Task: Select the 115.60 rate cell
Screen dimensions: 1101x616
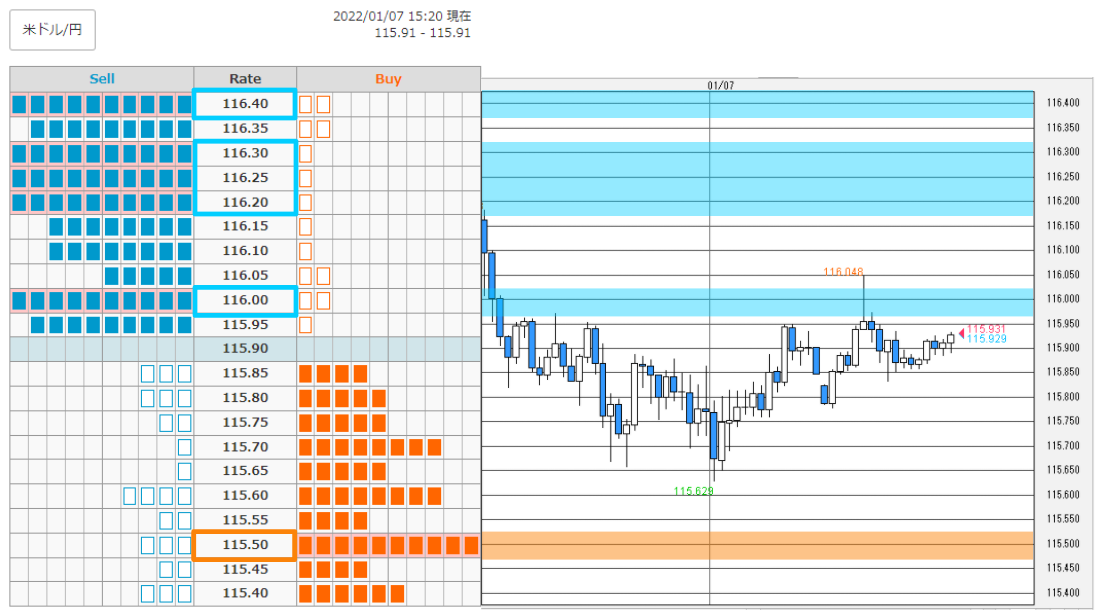Action: 245,495
